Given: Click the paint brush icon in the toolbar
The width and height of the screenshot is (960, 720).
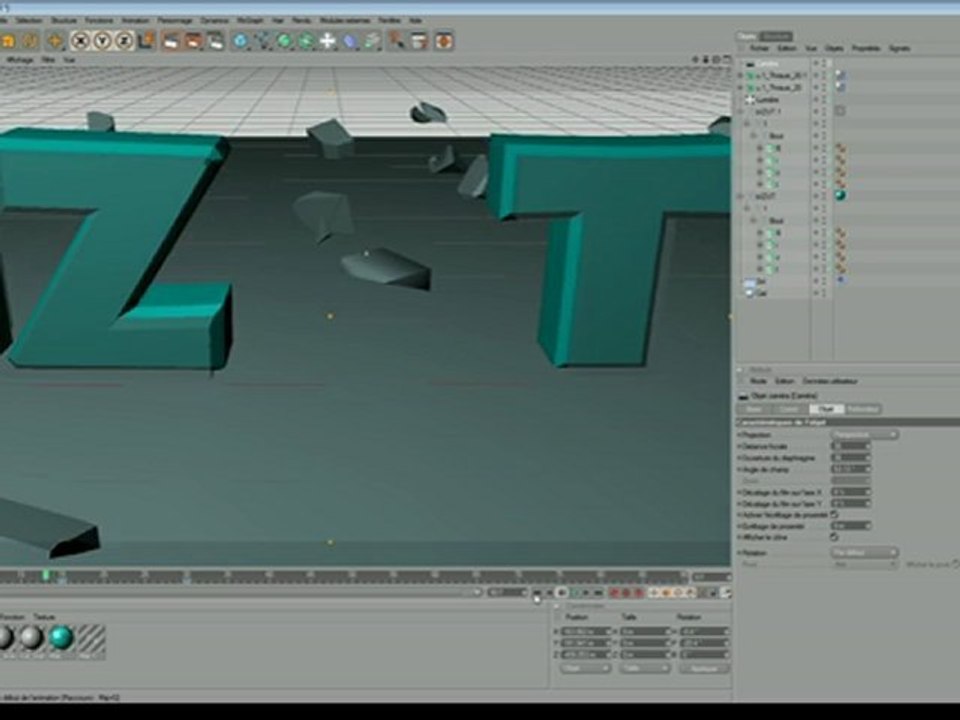Looking at the screenshot, I should pos(397,41).
